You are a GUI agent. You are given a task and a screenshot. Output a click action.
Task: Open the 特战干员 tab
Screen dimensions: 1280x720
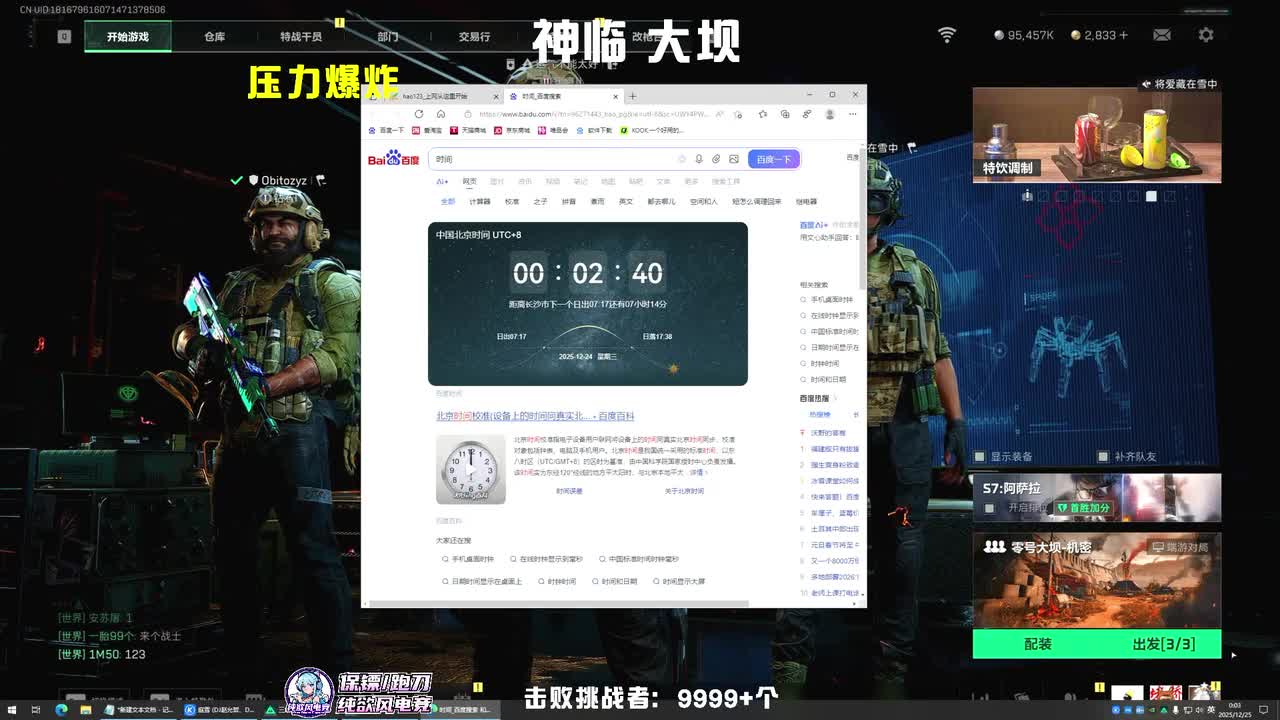point(301,36)
